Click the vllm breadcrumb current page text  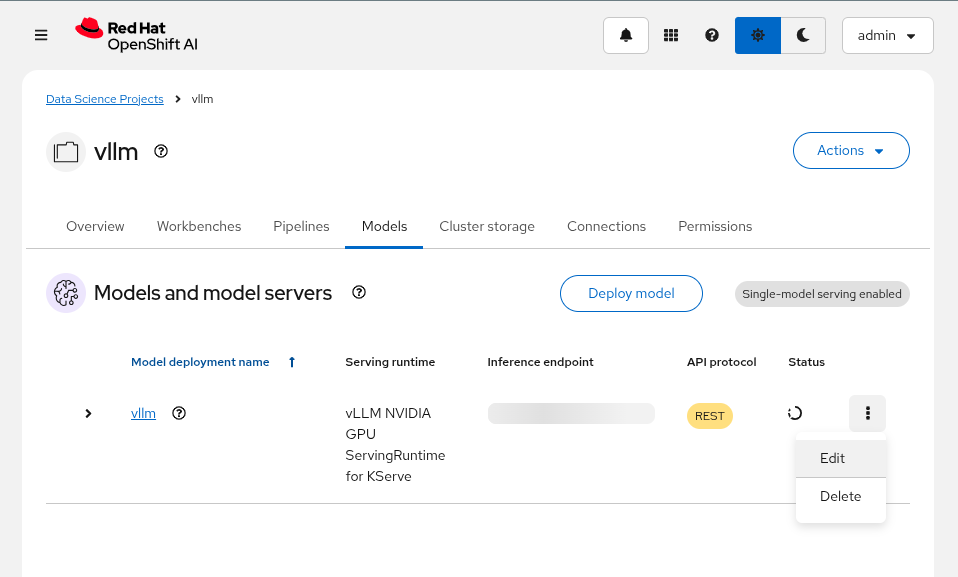202,99
